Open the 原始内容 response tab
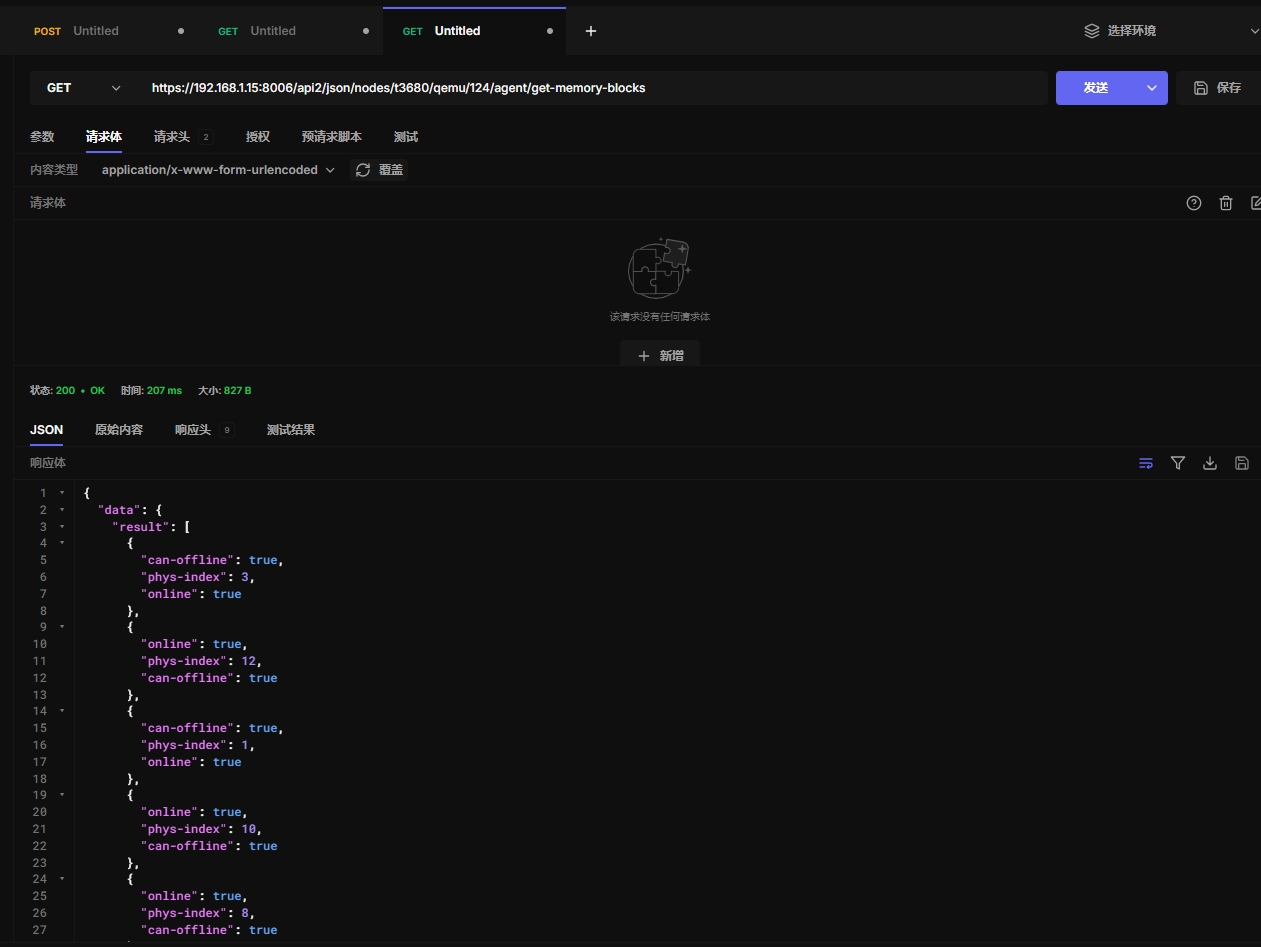 118,430
